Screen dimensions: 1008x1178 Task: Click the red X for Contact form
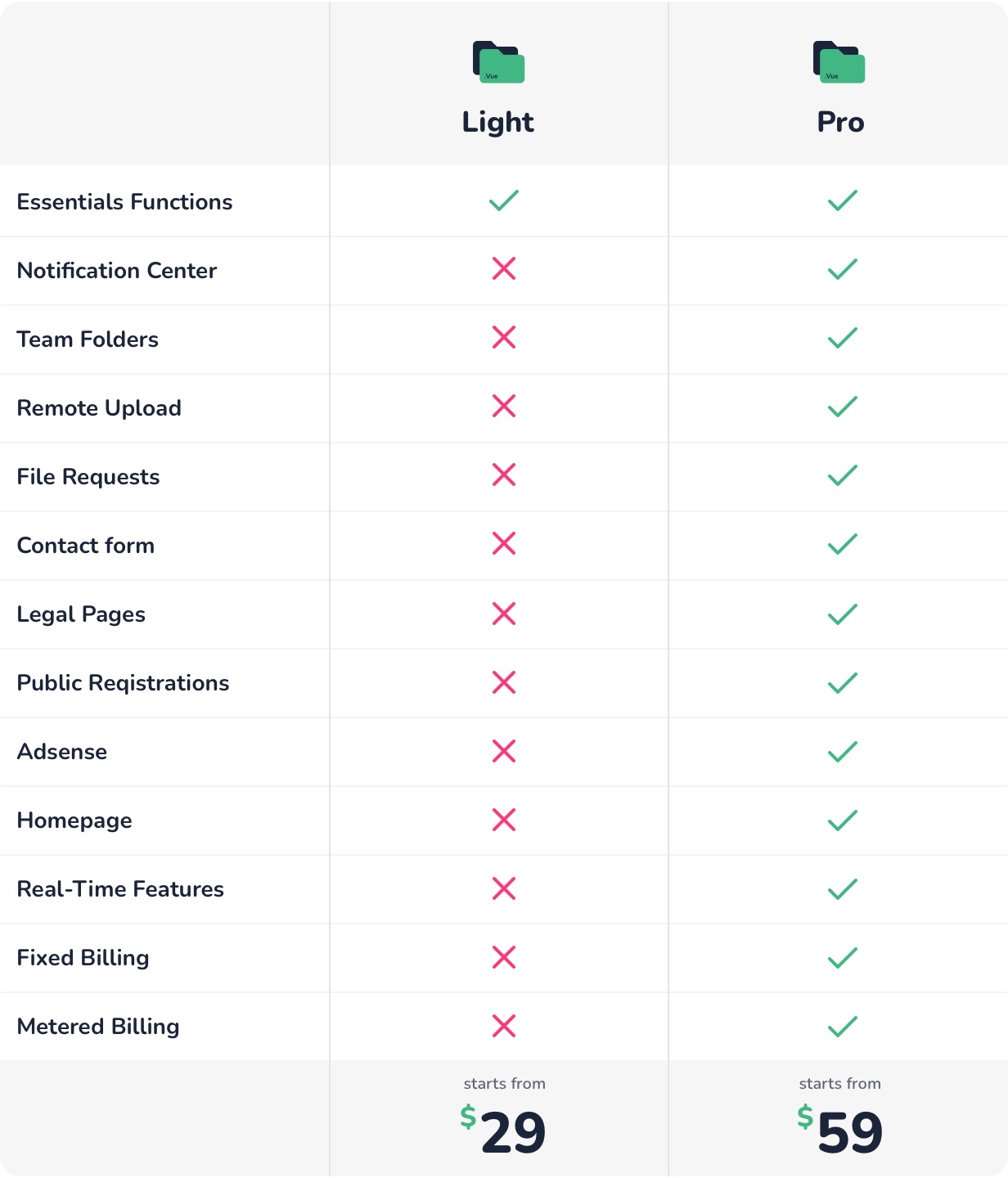pyautogui.click(x=504, y=543)
